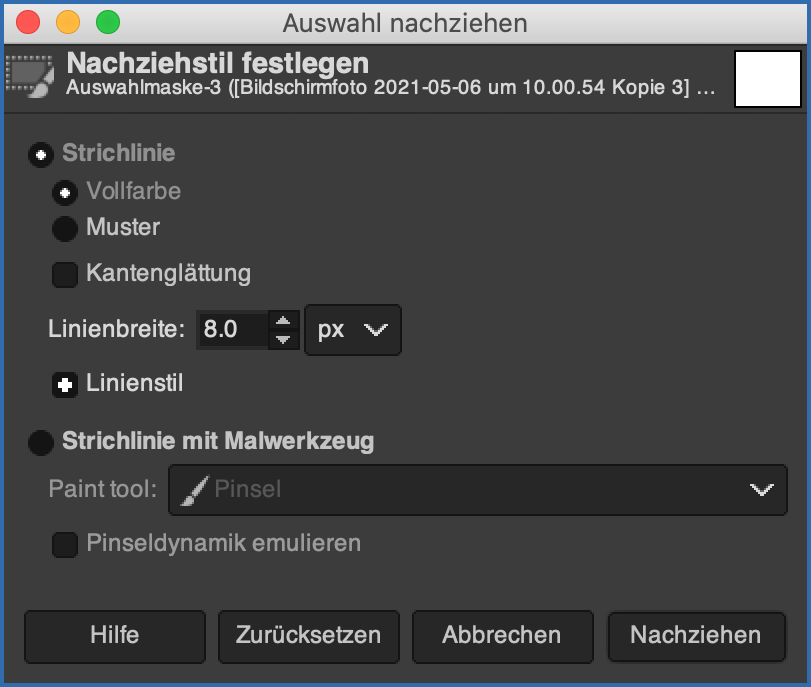Enable Pinseldynamik emulieren
The height and width of the screenshot is (687, 811).
(64, 545)
